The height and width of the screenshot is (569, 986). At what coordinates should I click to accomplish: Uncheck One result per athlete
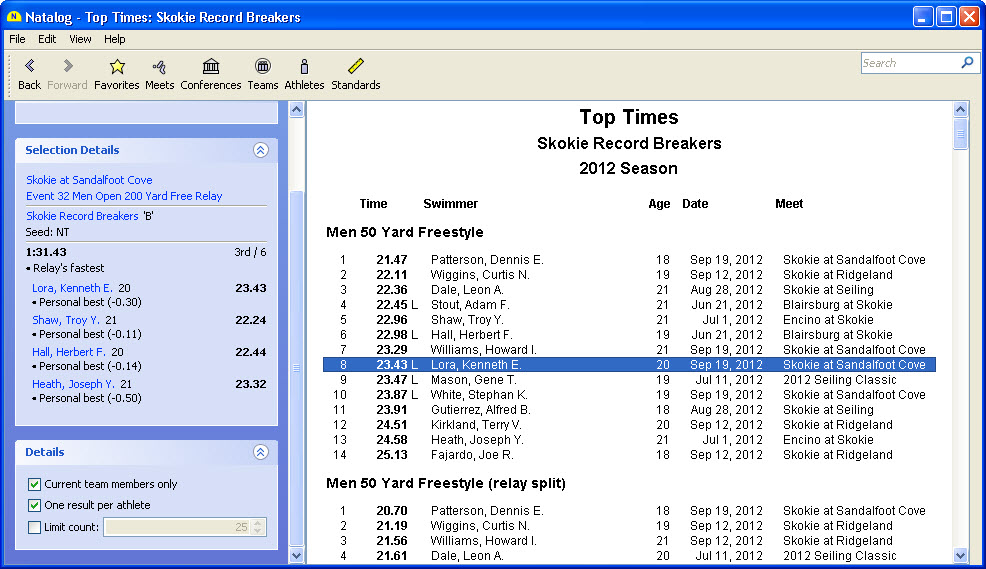tap(35, 506)
